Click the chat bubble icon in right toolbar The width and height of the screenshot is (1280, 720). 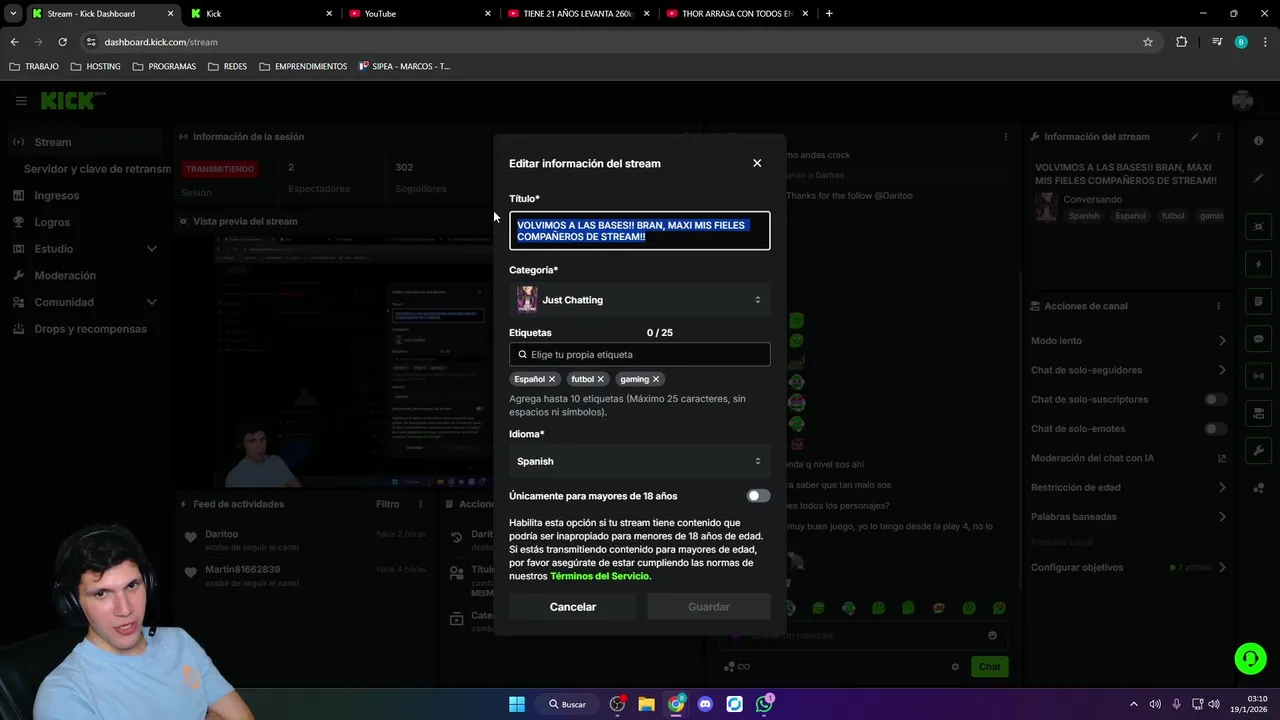point(1259,339)
